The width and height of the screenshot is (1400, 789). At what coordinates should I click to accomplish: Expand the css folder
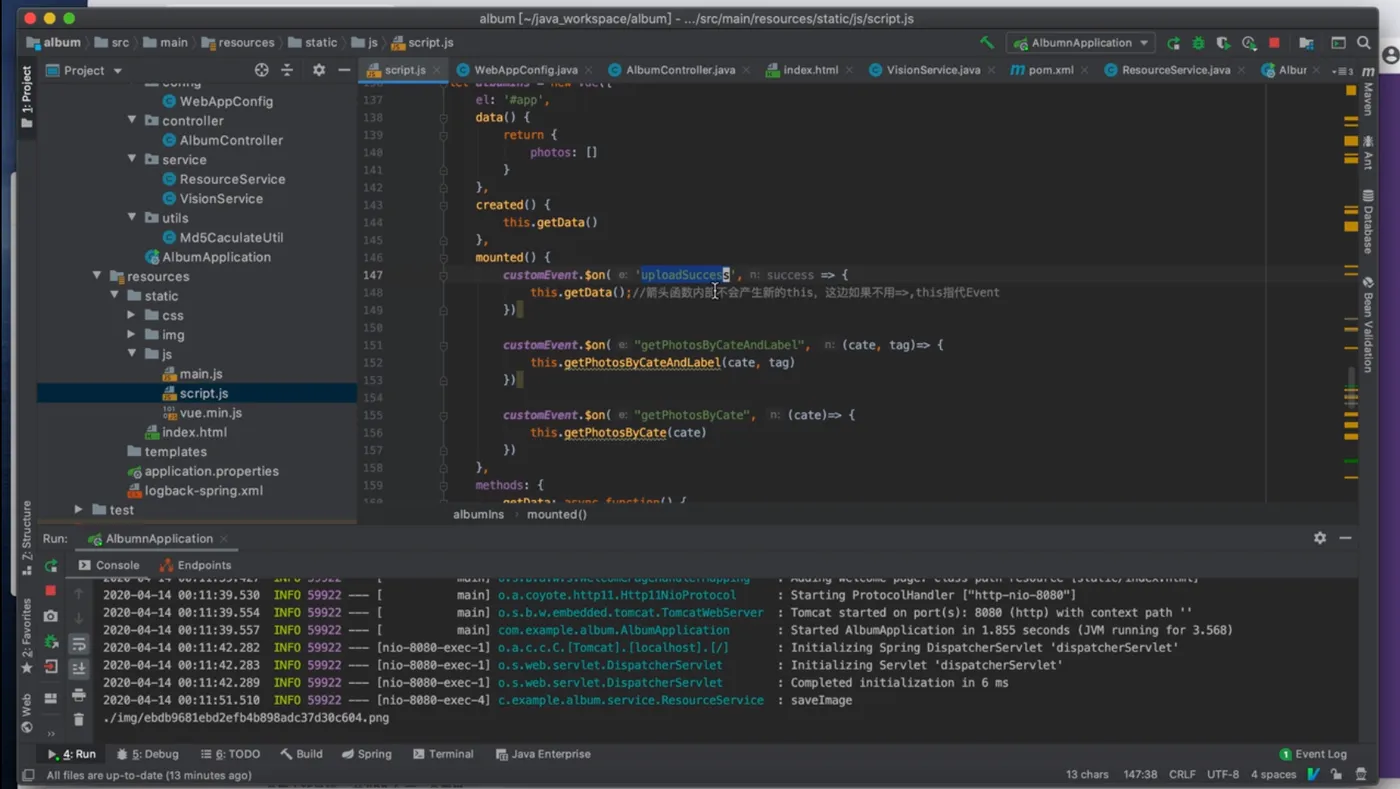tap(132, 315)
